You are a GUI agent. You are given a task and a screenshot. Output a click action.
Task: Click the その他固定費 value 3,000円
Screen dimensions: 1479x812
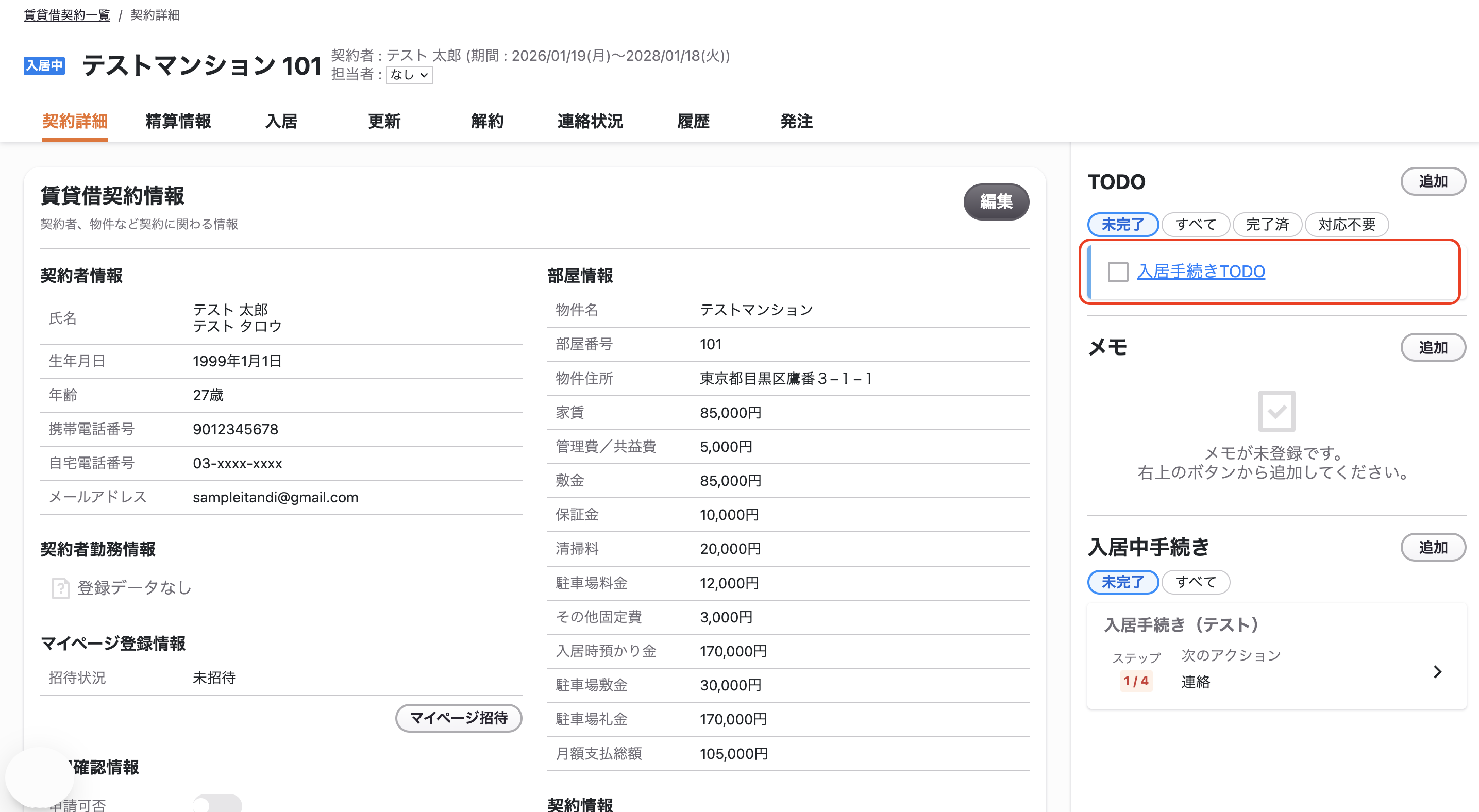tap(726, 617)
